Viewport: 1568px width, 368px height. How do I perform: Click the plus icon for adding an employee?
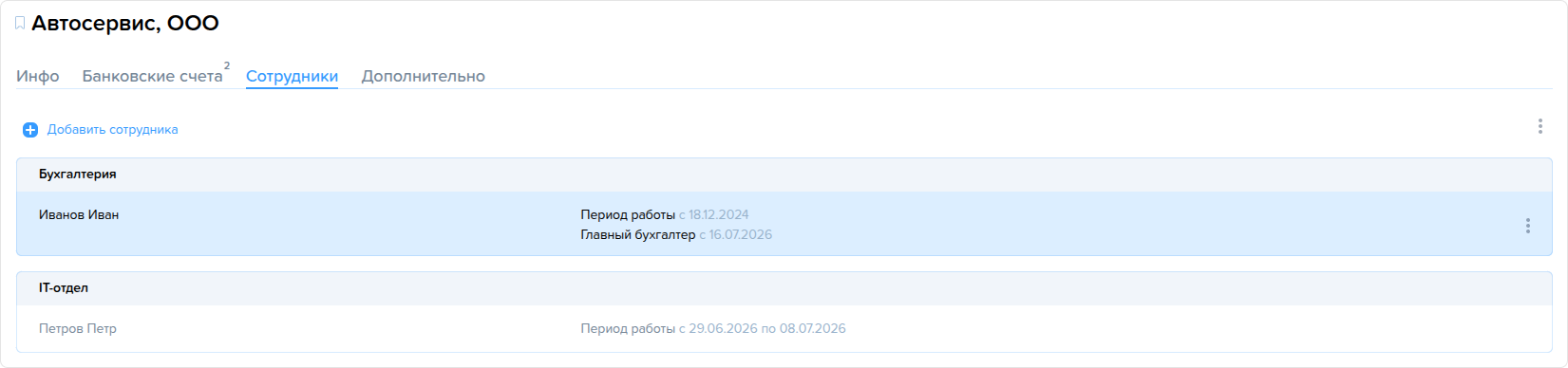pos(30,130)
